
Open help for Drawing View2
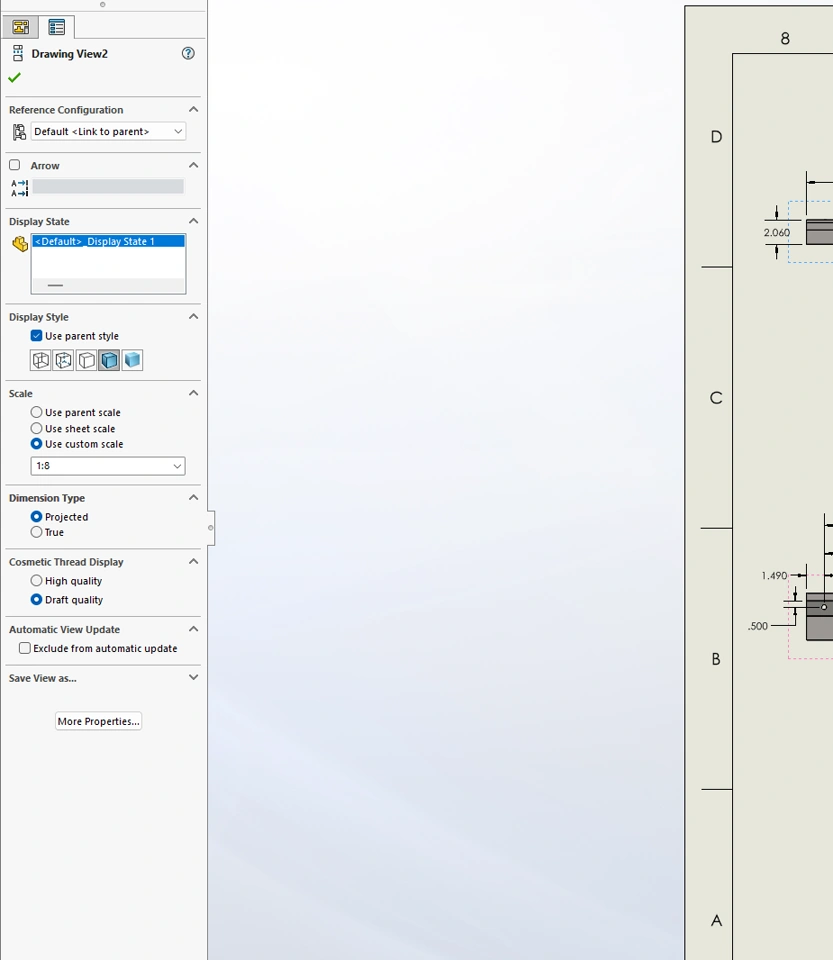pos(188,53)
